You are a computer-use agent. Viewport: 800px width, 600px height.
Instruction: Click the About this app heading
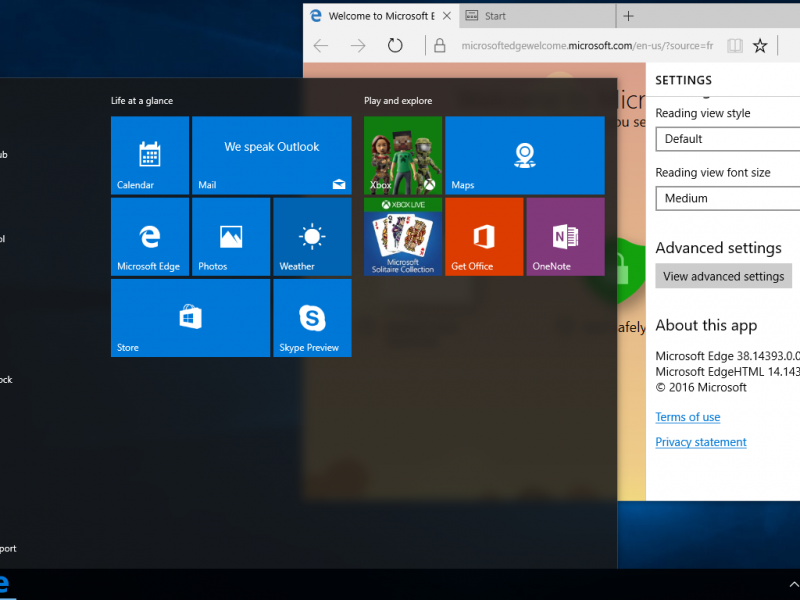tap(706, 326)
